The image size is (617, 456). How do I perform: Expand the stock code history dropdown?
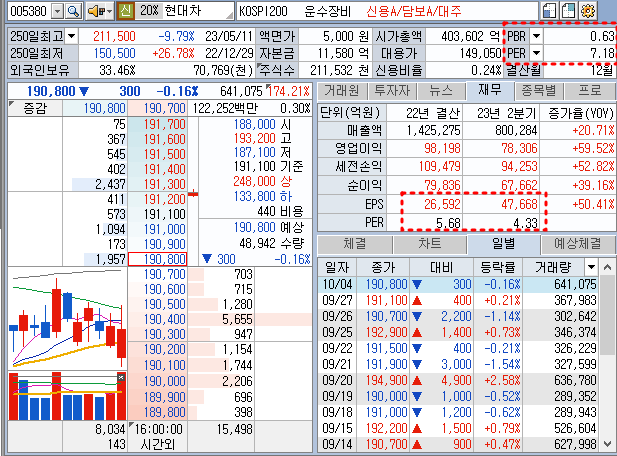(57, 11)
